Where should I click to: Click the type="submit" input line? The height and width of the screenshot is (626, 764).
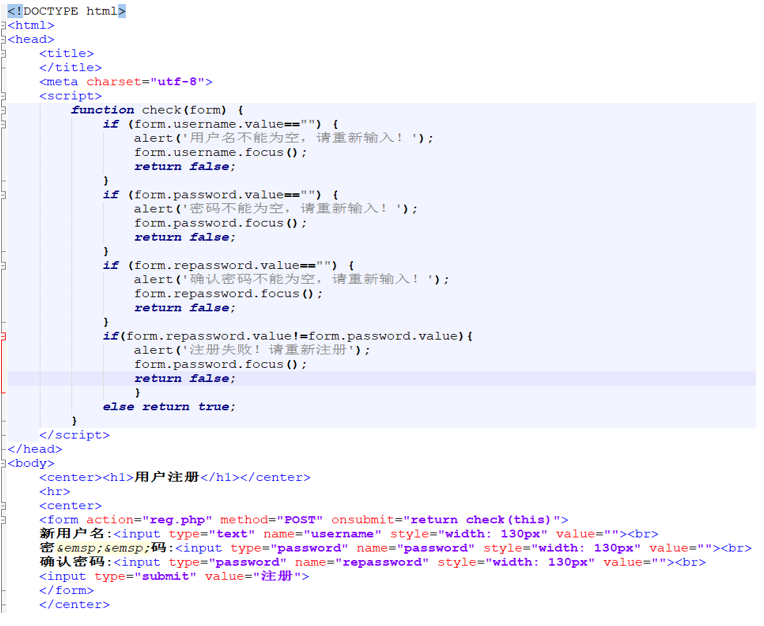coord(174,576)
